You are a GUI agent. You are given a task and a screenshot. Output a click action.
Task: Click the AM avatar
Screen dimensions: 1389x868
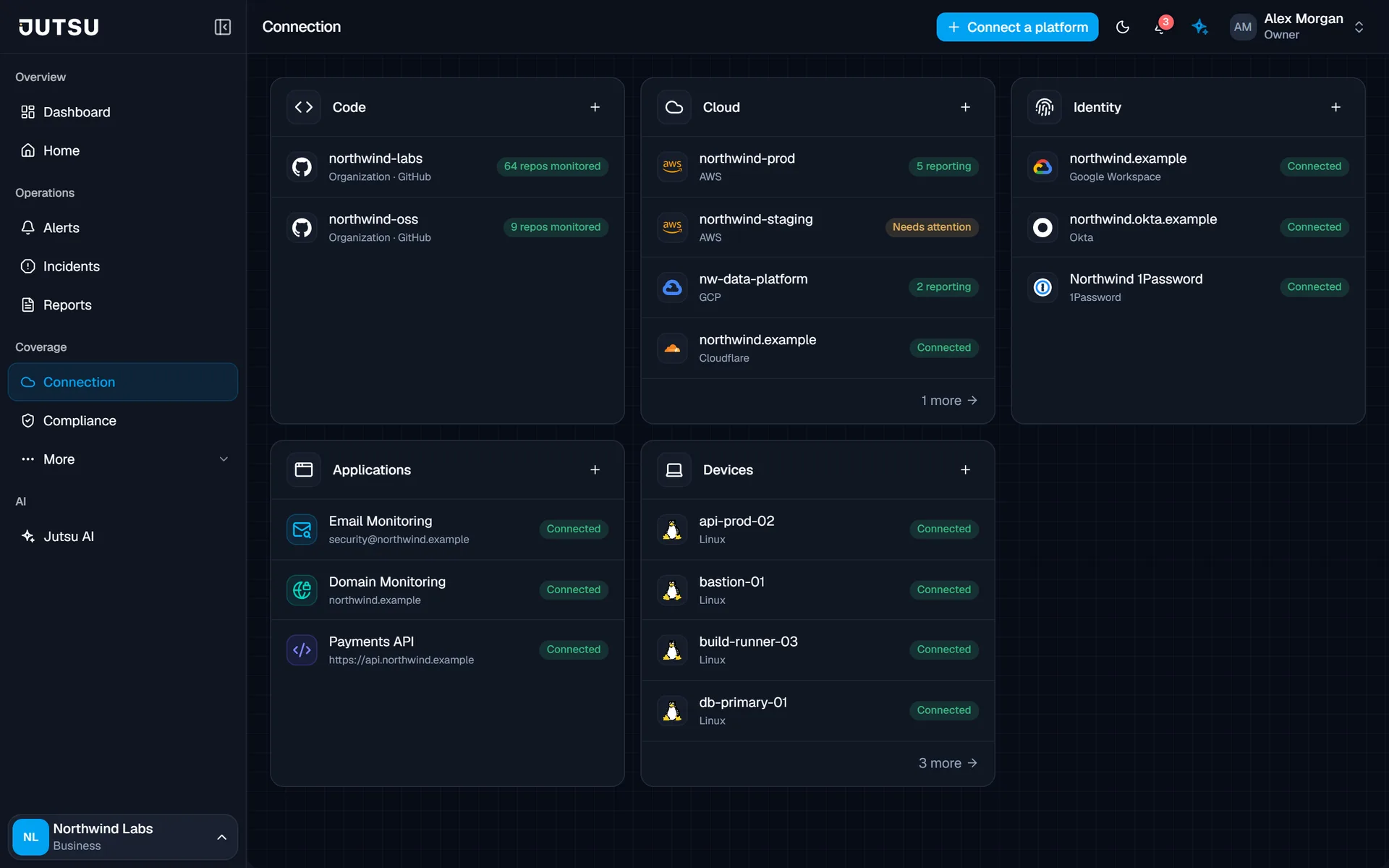(x=1242, y=27)
